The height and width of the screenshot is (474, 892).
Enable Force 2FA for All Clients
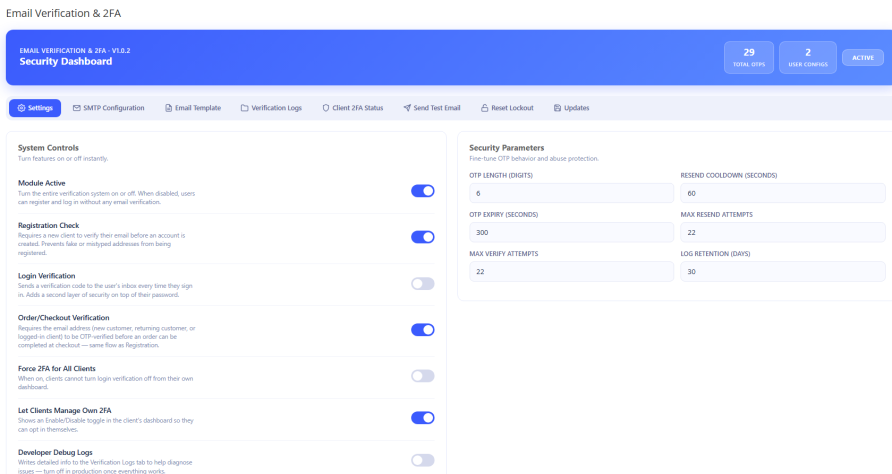pos(423,376)
